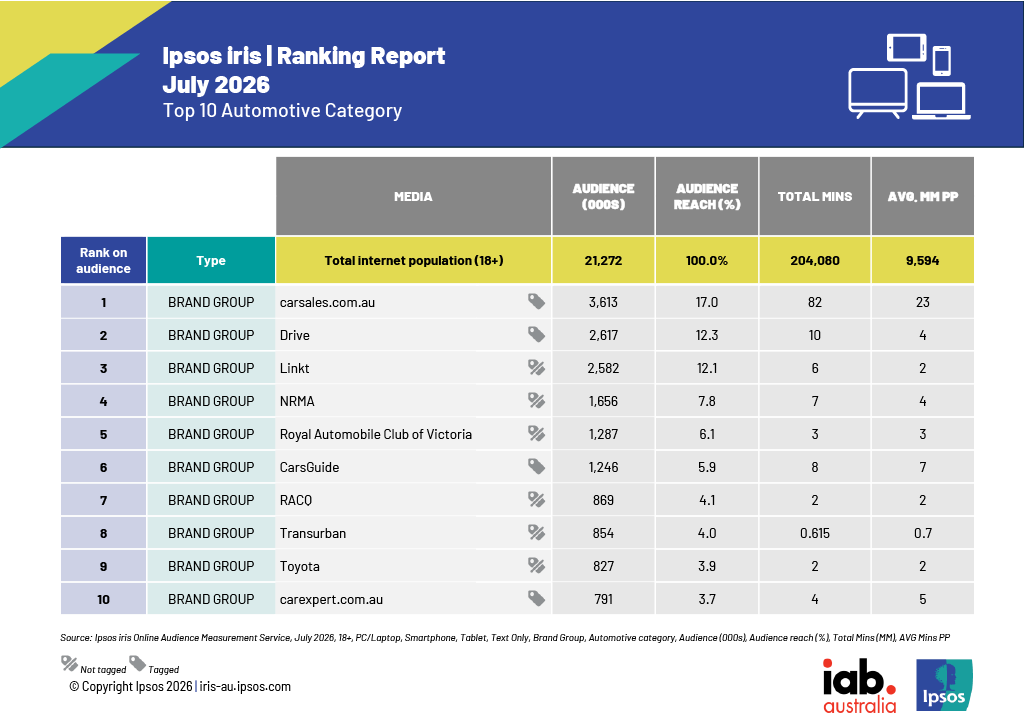Click the tagged icon beside carexpert.com.au
This screenshot has width=1024, height=726.
(x=536, y=598)
